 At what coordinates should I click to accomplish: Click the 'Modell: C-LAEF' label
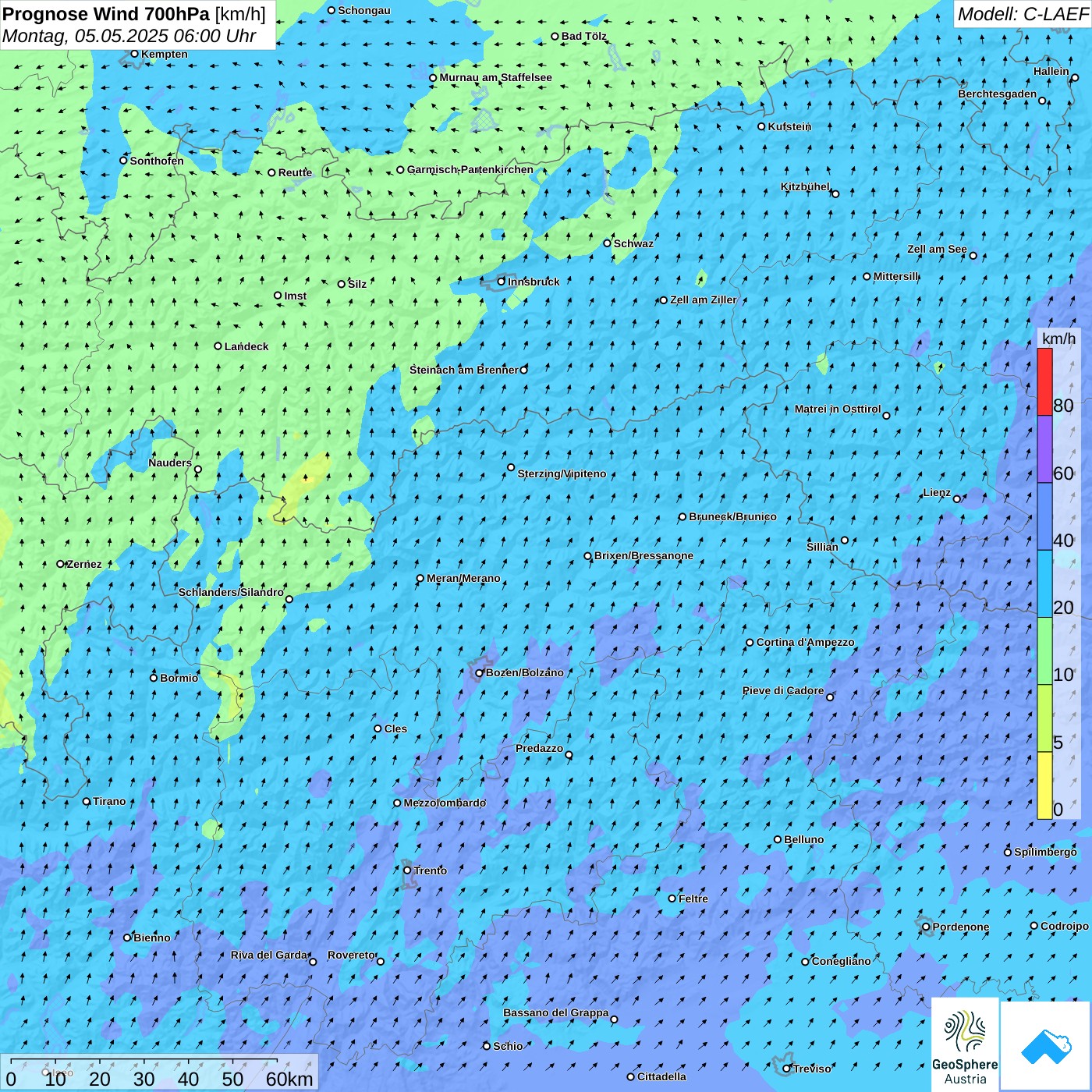[1023, 14]
